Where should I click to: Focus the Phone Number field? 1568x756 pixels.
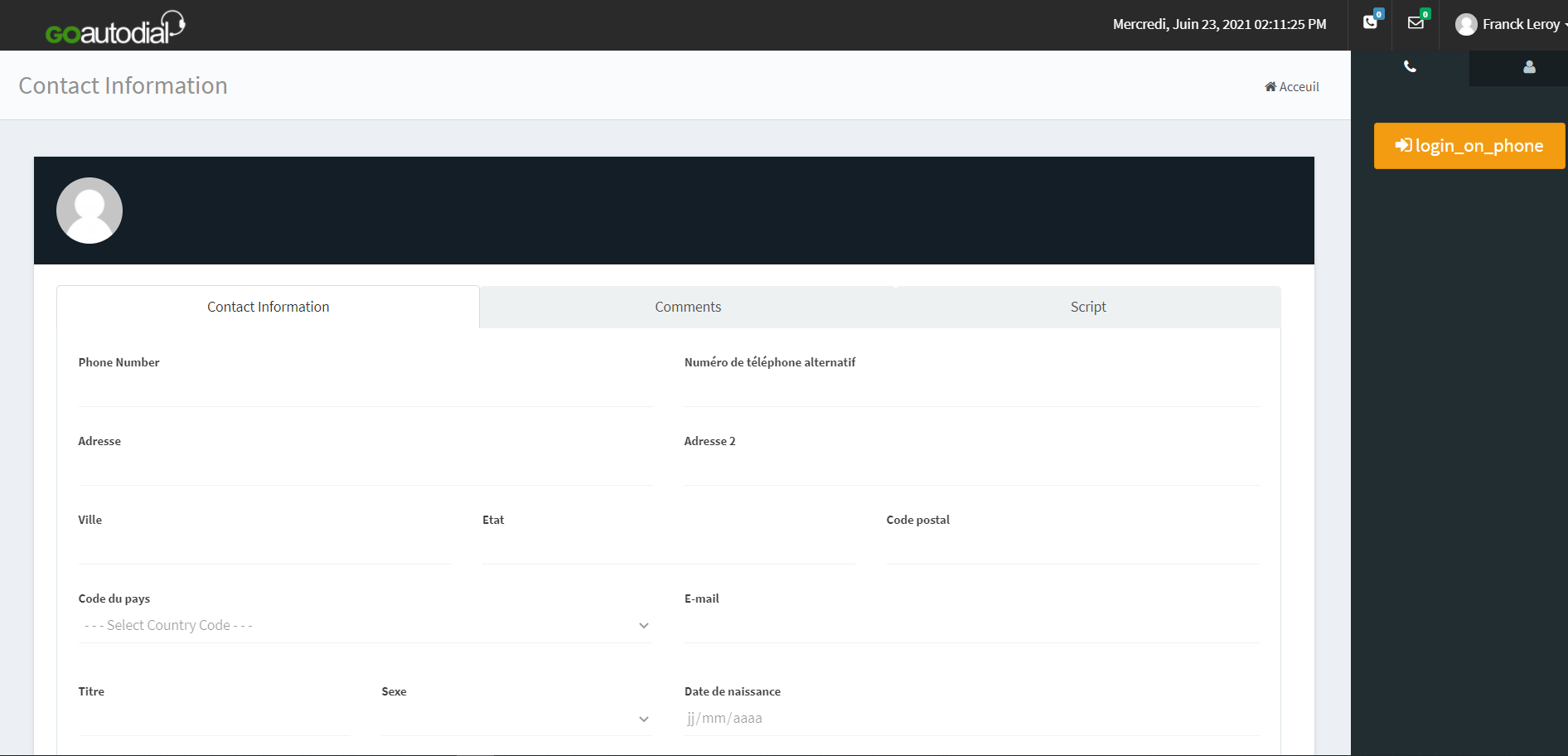coord(365,390)
